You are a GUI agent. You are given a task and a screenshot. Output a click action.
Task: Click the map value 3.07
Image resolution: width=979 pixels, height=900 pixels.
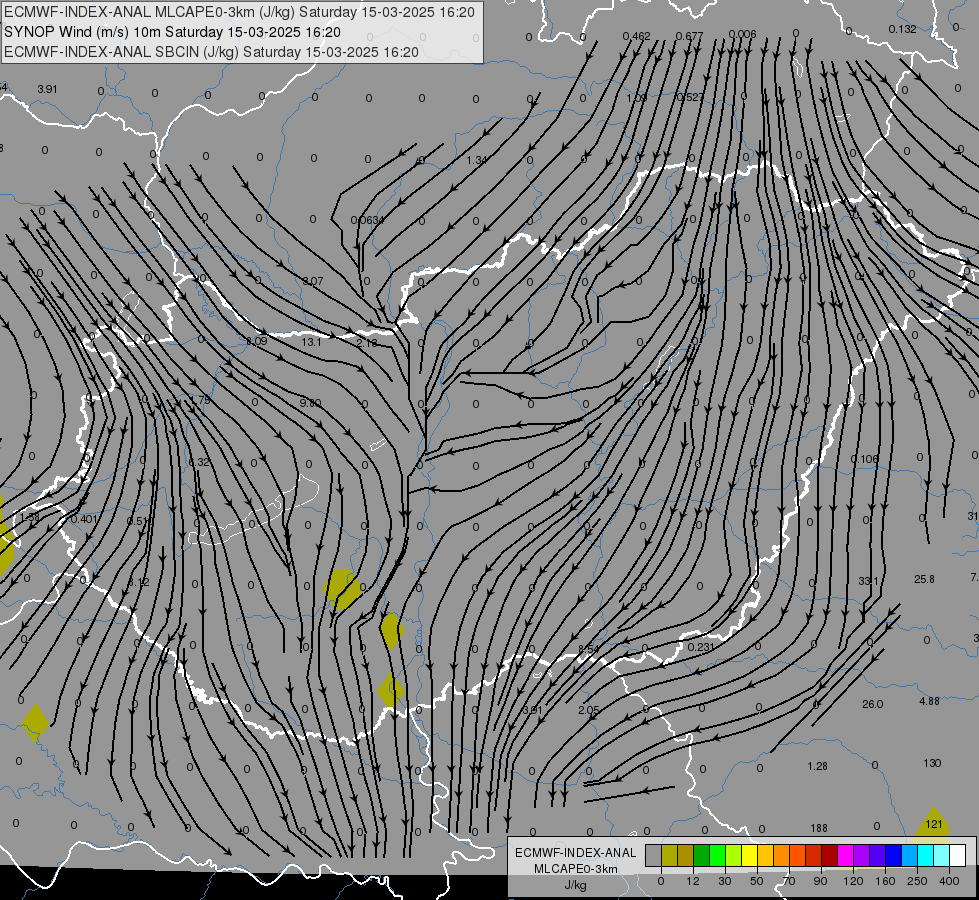tap(313, 281)
